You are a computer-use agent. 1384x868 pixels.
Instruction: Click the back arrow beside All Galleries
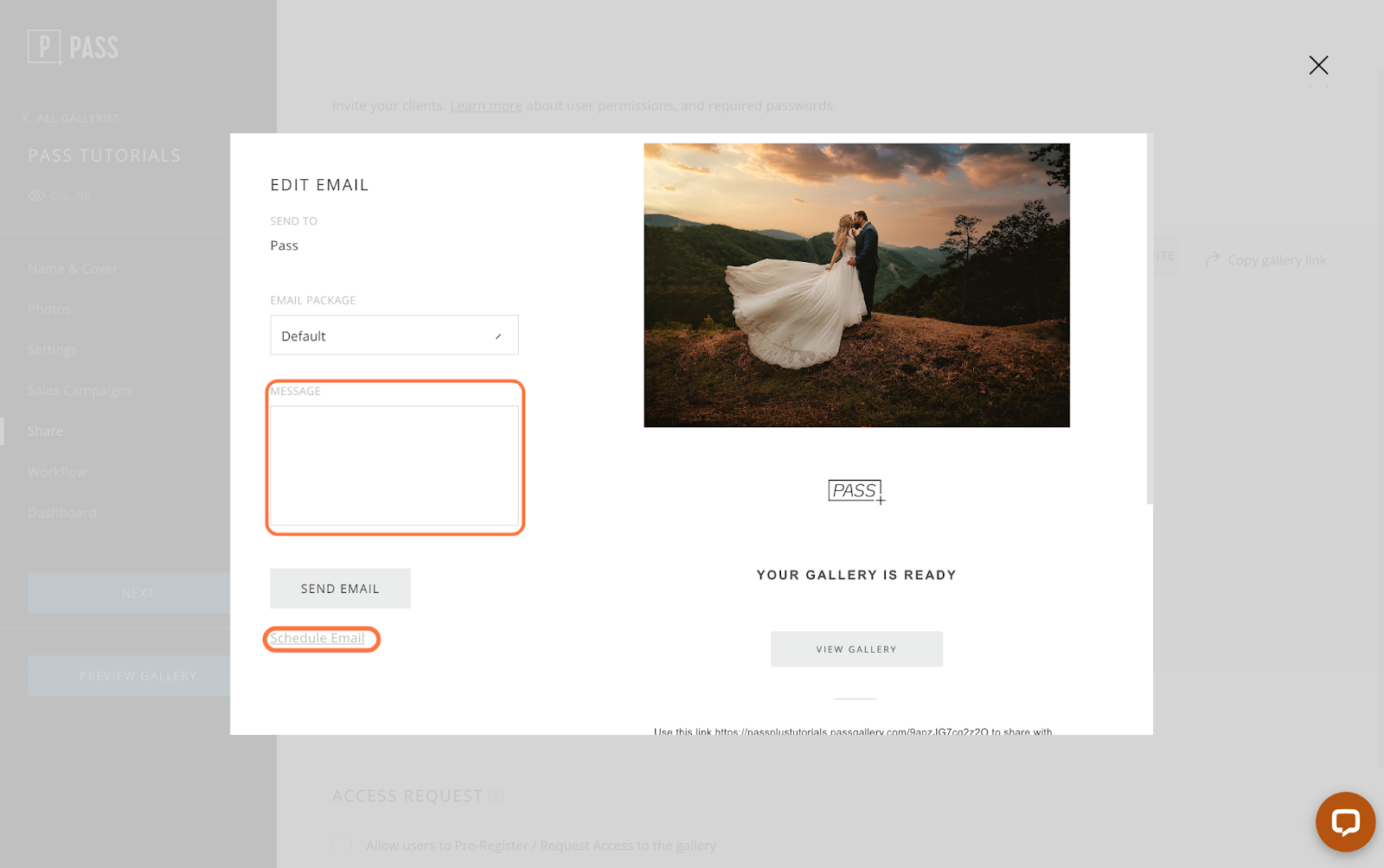[26, 118]
